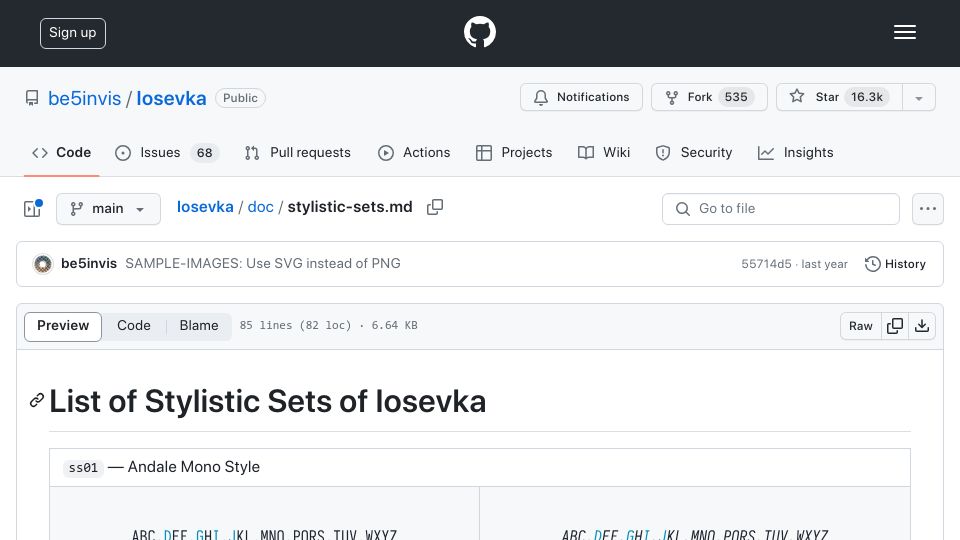The image size is (960, 540).
Task: Open the Wiki tab
Action: (x=604, y=152)
